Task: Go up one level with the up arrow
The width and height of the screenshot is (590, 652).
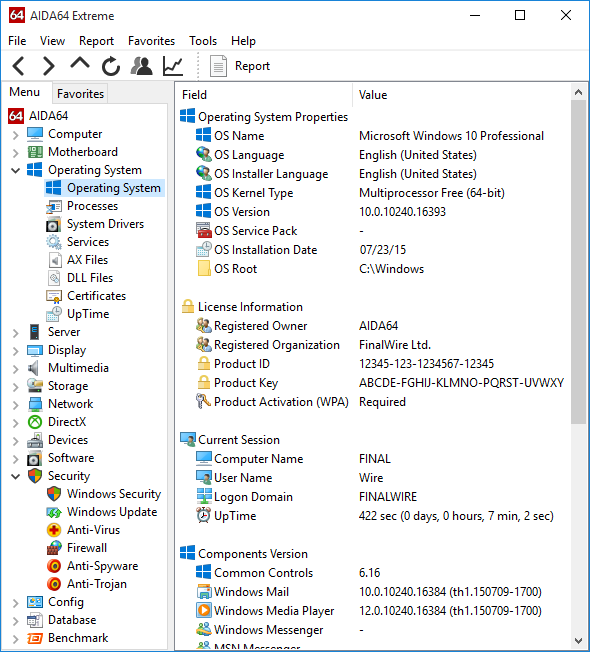Action: point(80,64)
